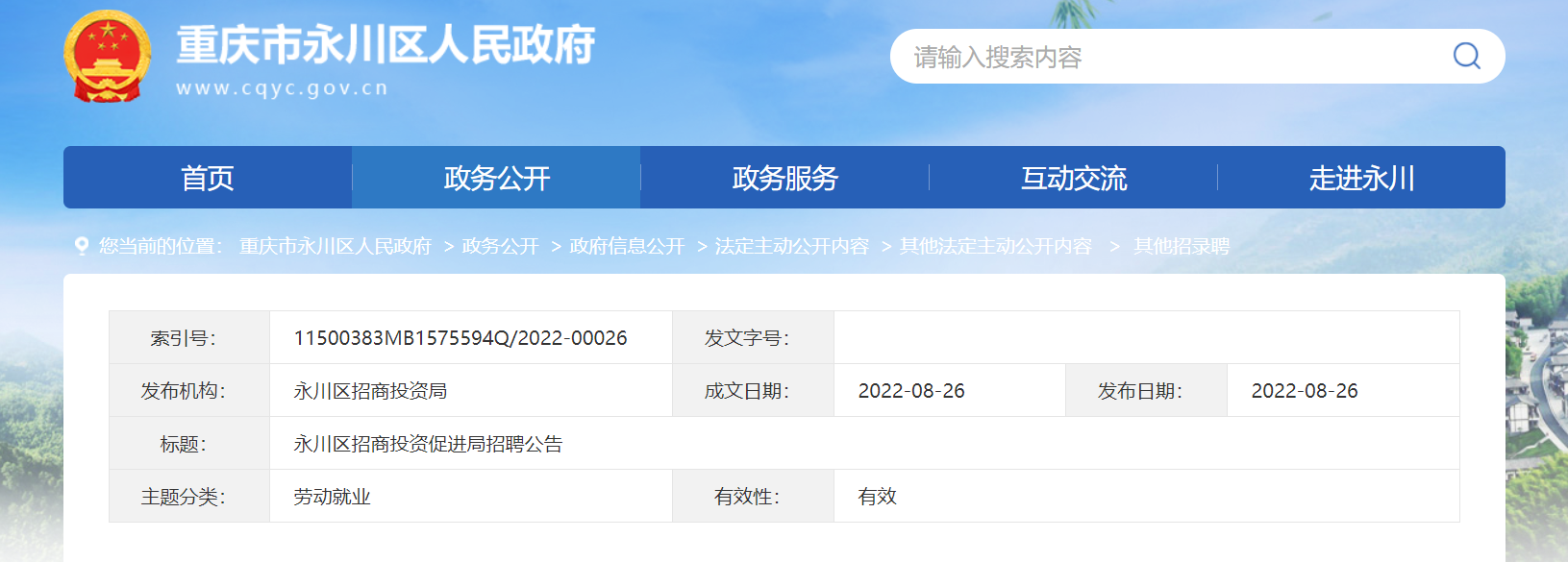Open the 政务服务 navigation tab
Screen dimensions: 1568x562
point(784,178)
